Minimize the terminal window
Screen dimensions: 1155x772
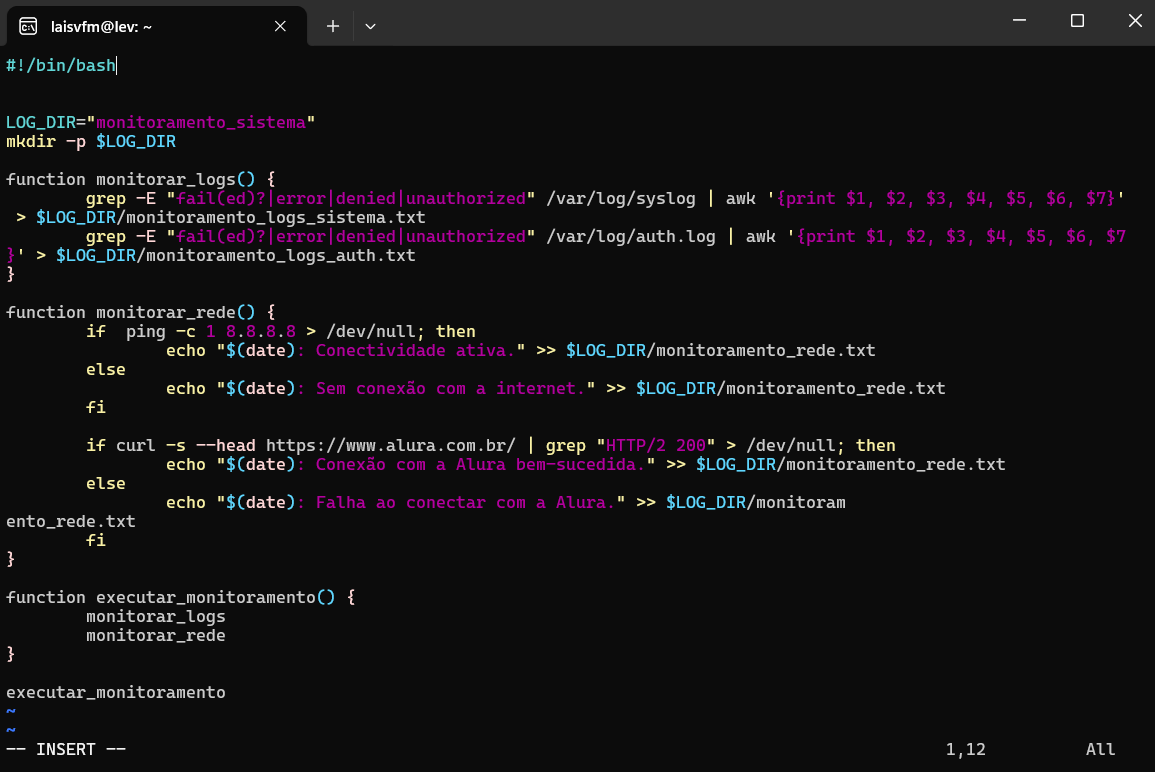point(1020,21)
